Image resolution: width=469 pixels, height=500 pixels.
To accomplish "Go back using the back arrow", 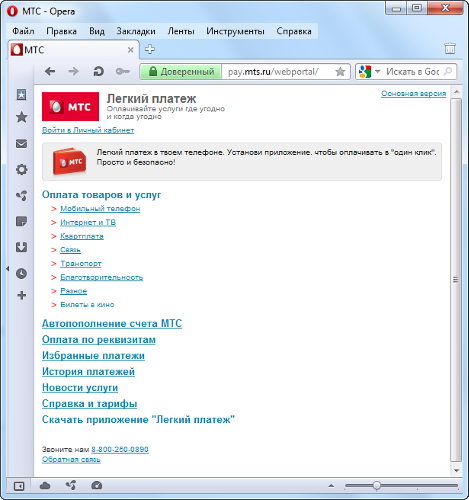I will (50, 71).
